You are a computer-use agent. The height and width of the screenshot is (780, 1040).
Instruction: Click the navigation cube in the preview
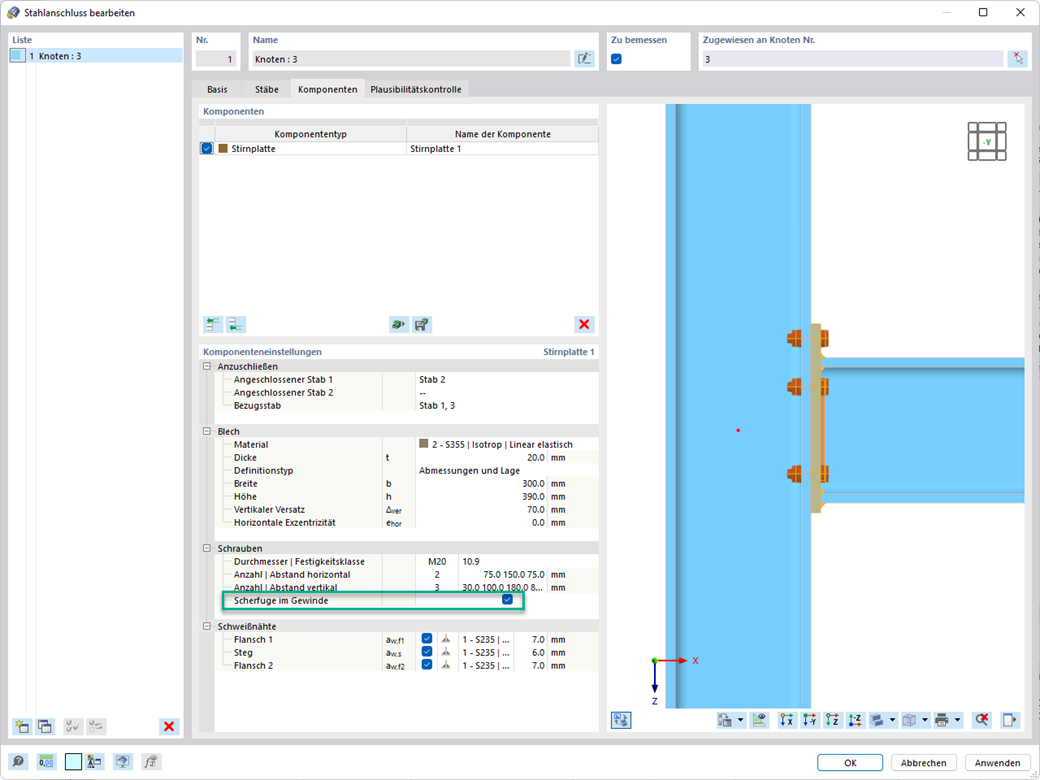[x=987, y=141]
